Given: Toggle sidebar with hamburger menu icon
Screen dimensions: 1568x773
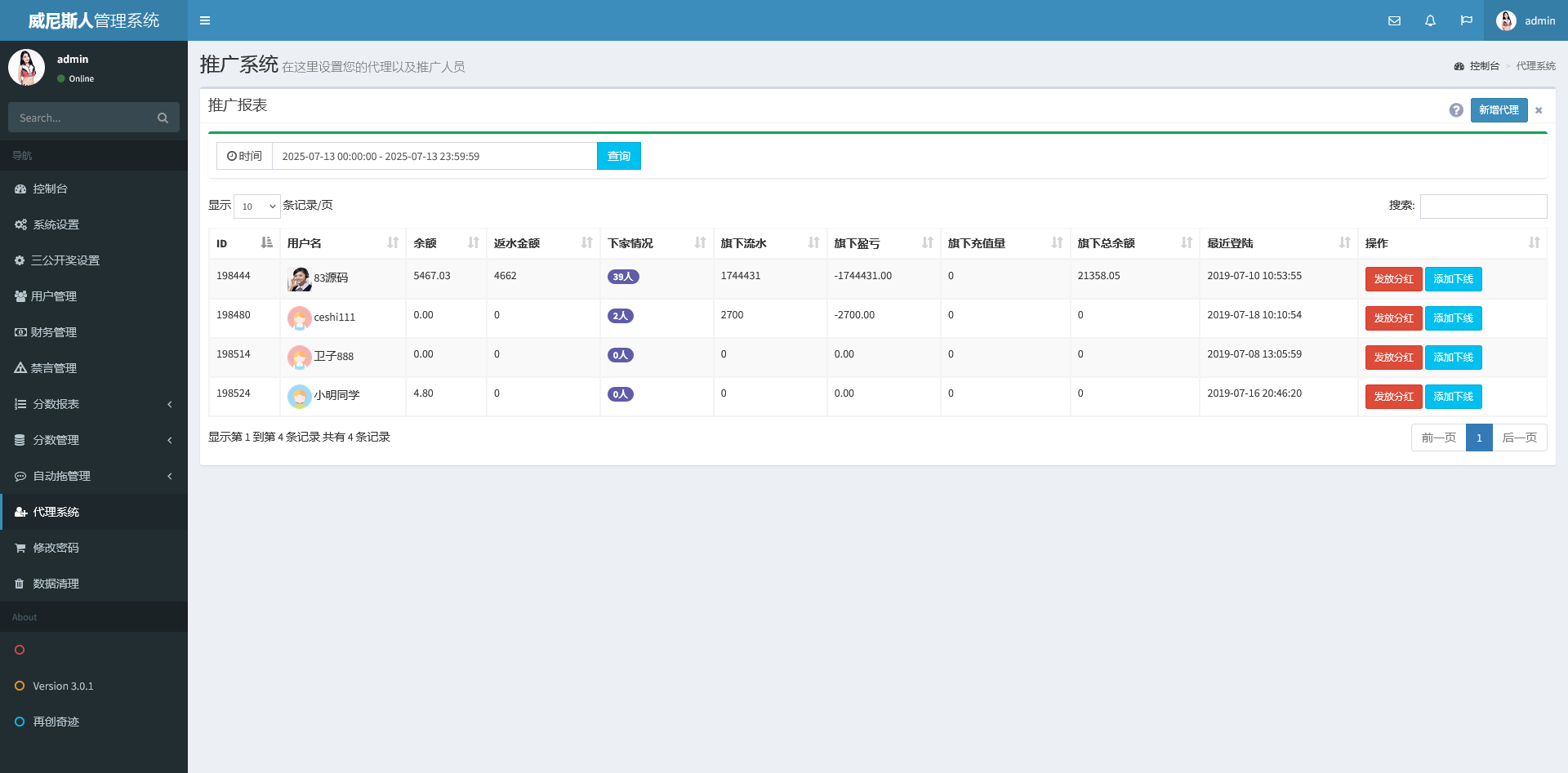Looking at the screenshot, I should pos(205,20).
